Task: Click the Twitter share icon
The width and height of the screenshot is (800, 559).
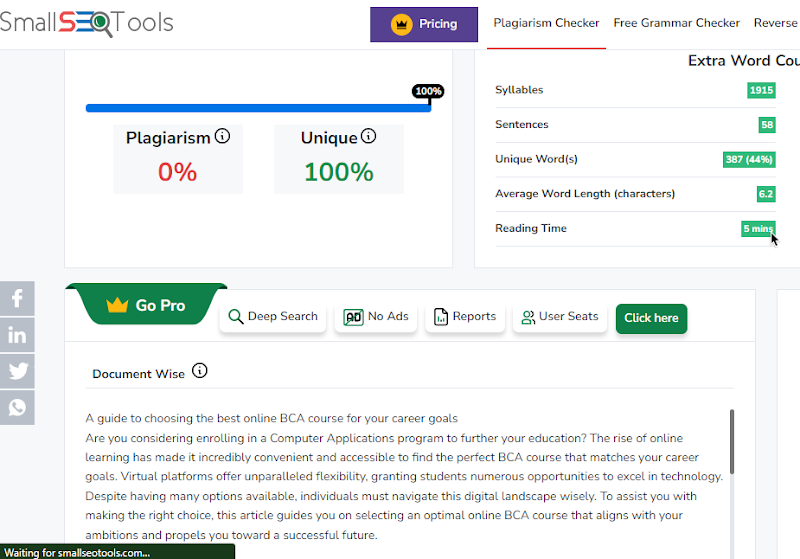Action: tap(17, 371)
